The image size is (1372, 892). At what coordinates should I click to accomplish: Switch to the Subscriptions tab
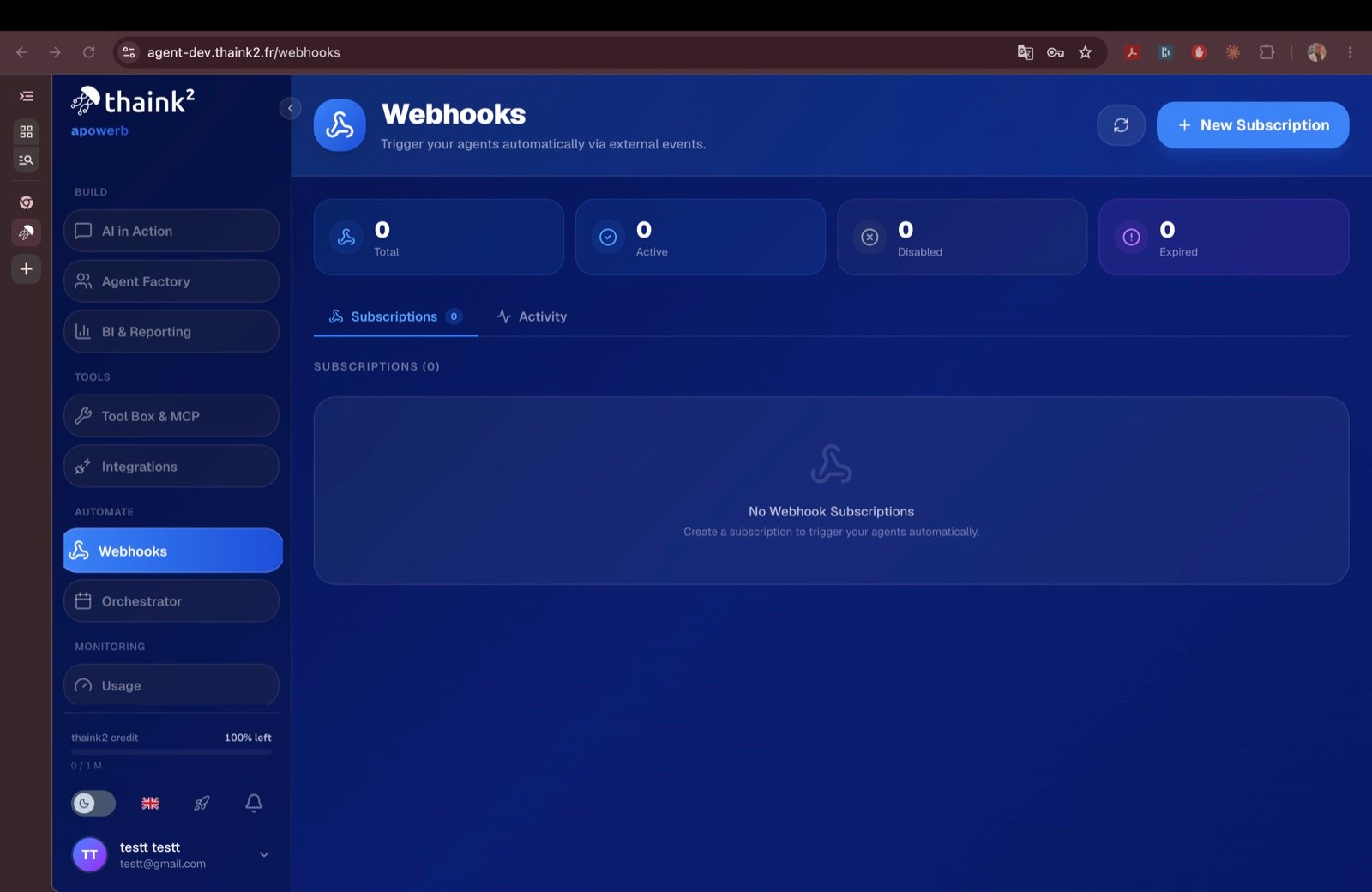pos(395,316)
